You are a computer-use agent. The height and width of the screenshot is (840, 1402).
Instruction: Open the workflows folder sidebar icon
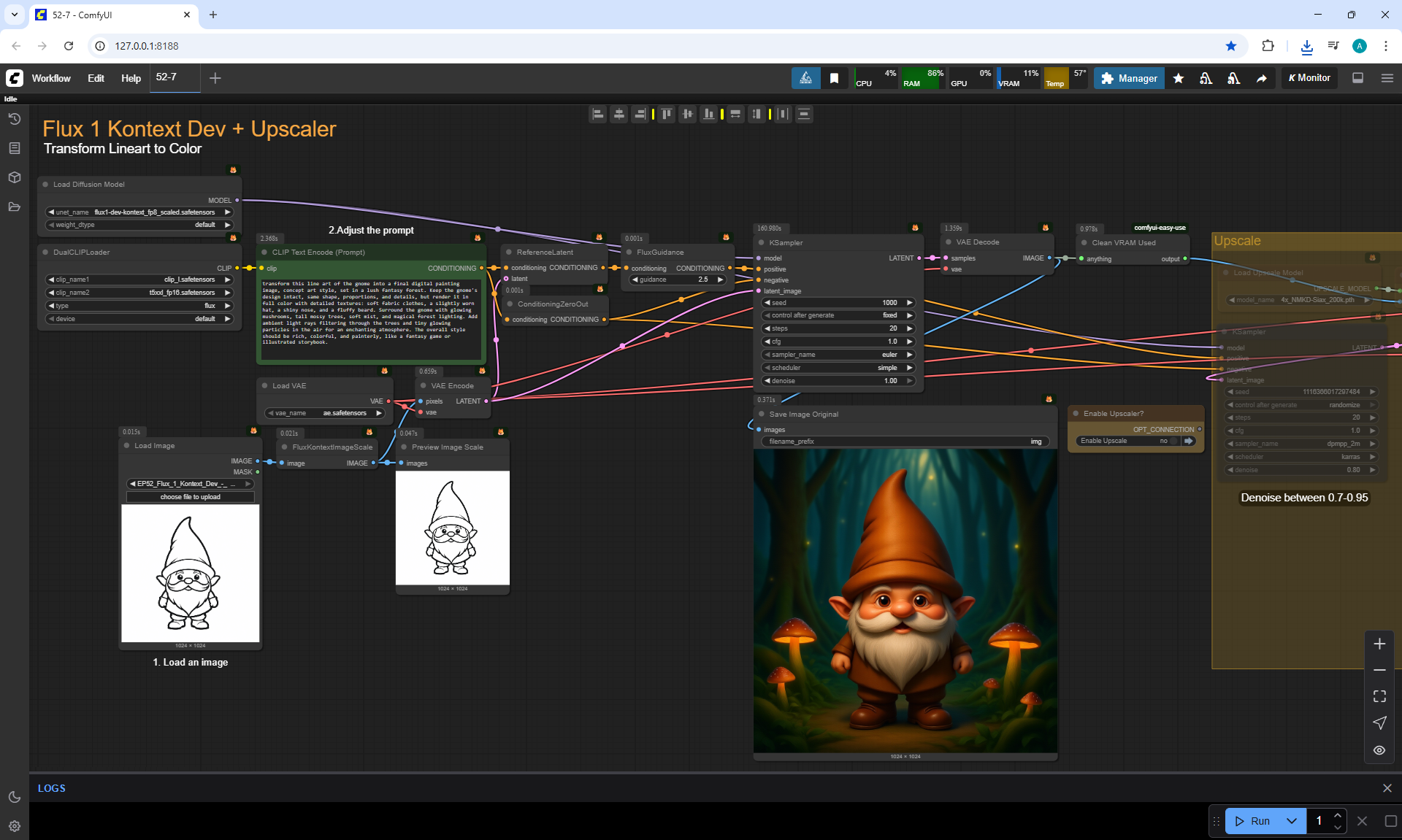[x=14, y=207]
